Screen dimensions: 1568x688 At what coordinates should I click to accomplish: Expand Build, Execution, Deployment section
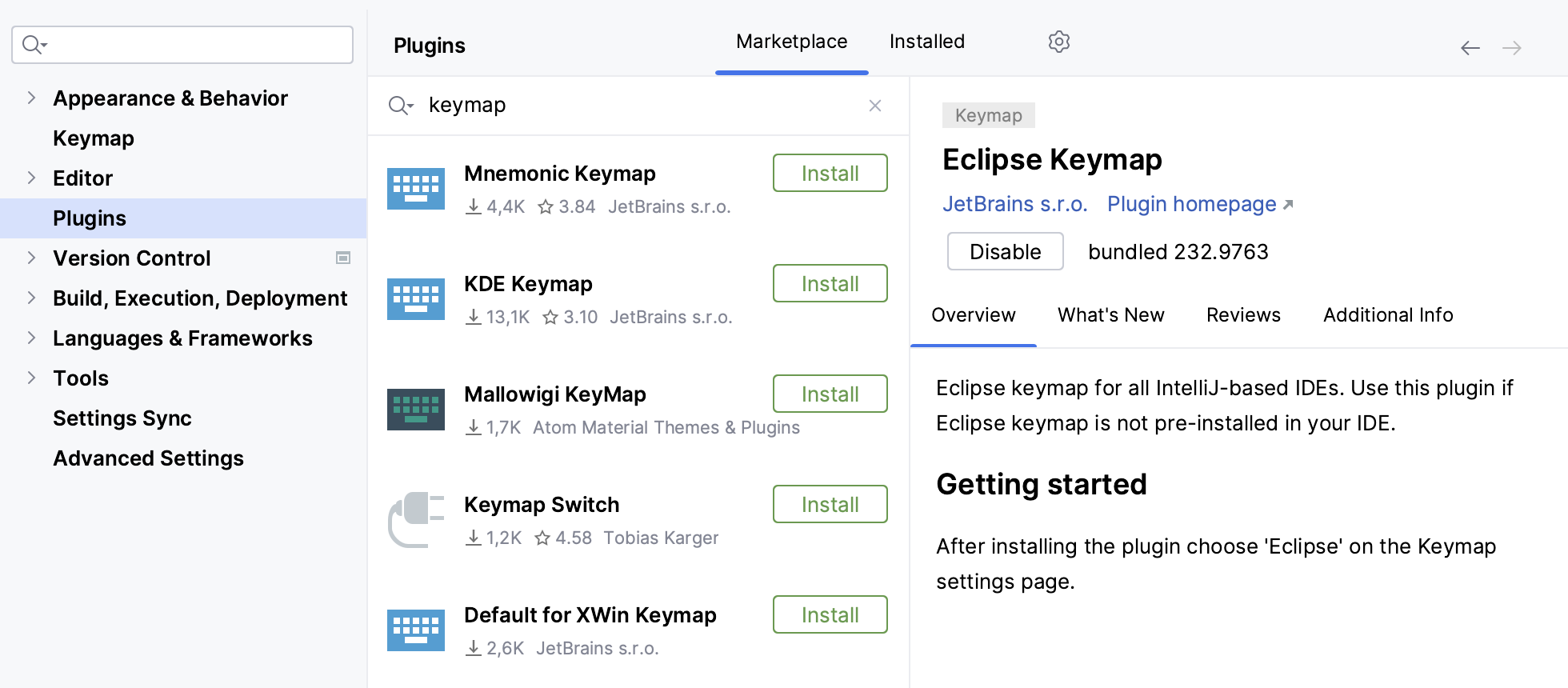(x=31, y=298)
